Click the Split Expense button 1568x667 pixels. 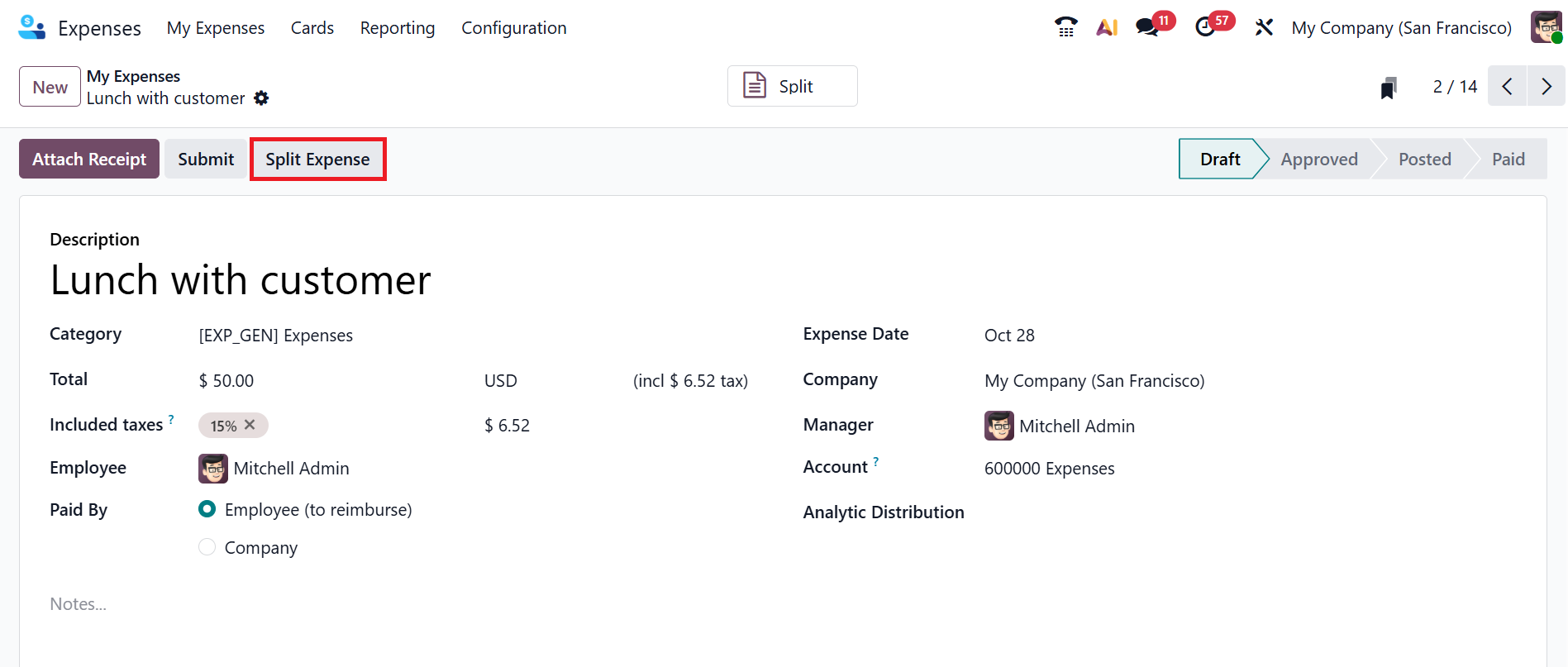tap(317, 159)
